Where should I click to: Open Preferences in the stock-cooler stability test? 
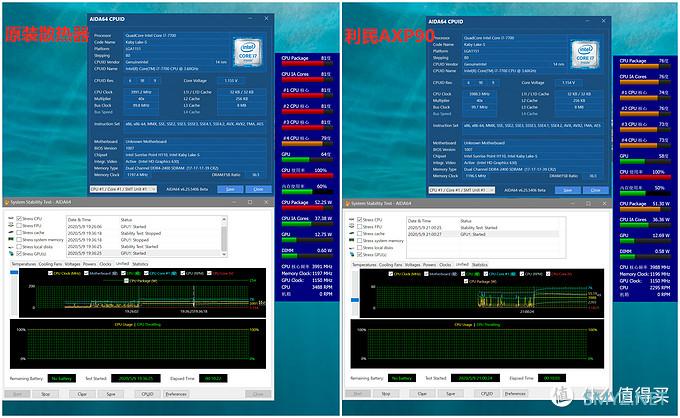(x=176, y=394)
